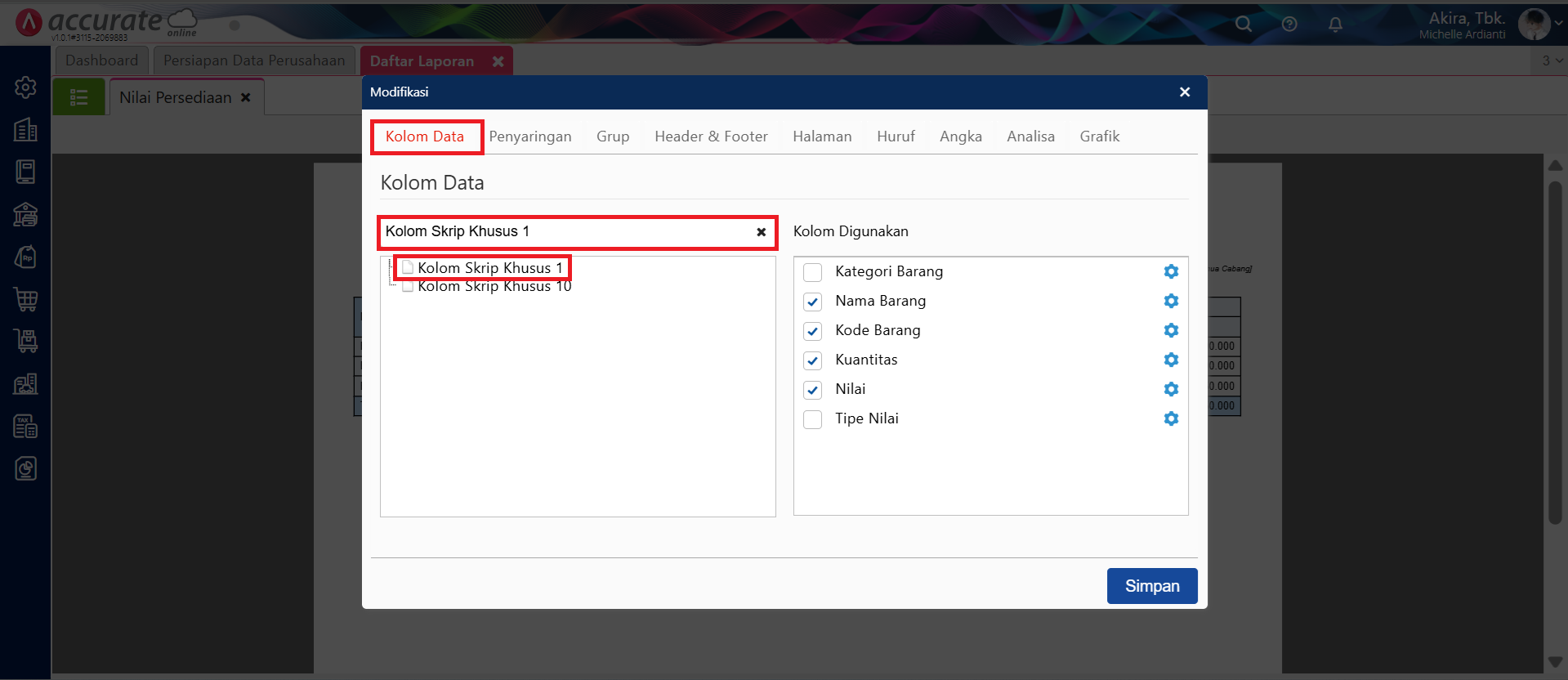
Task: Close the Modifikasi dialog
Action: 1184,92
